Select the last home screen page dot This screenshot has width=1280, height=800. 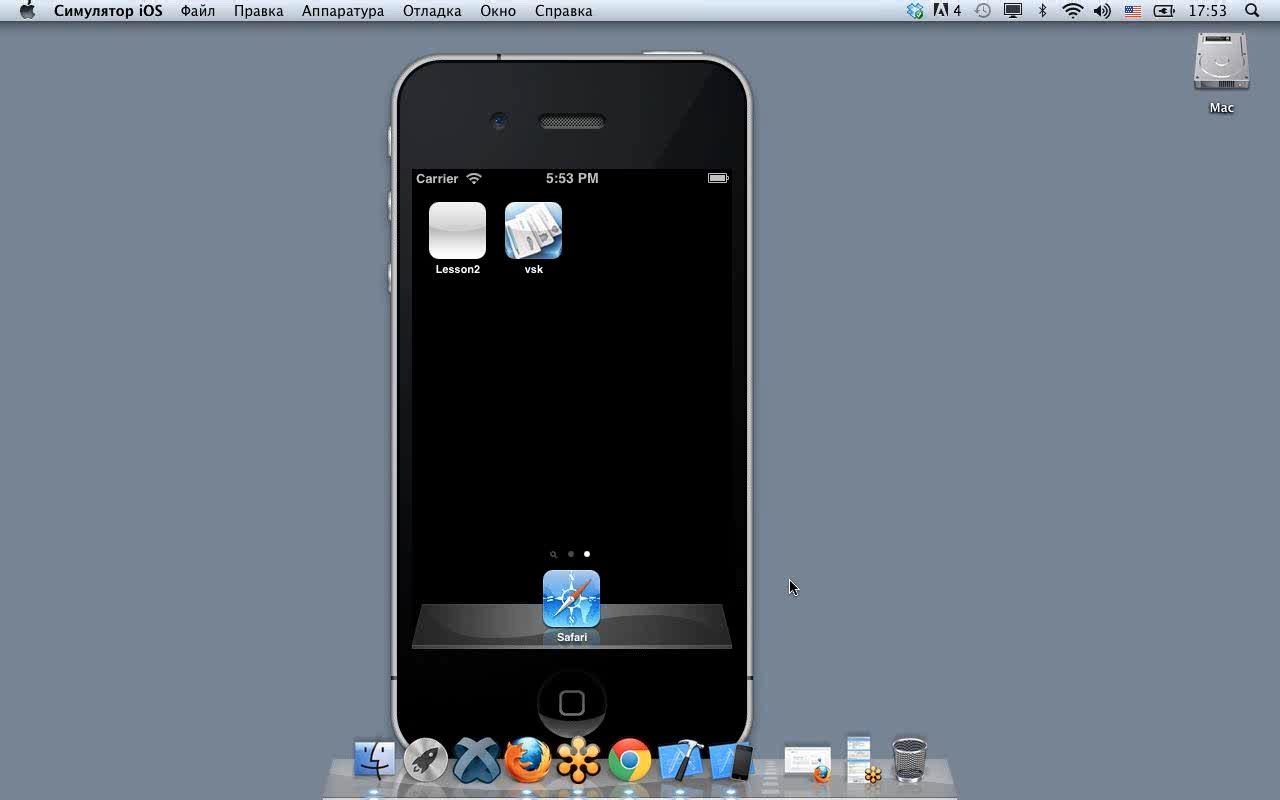tap(587, 554)
